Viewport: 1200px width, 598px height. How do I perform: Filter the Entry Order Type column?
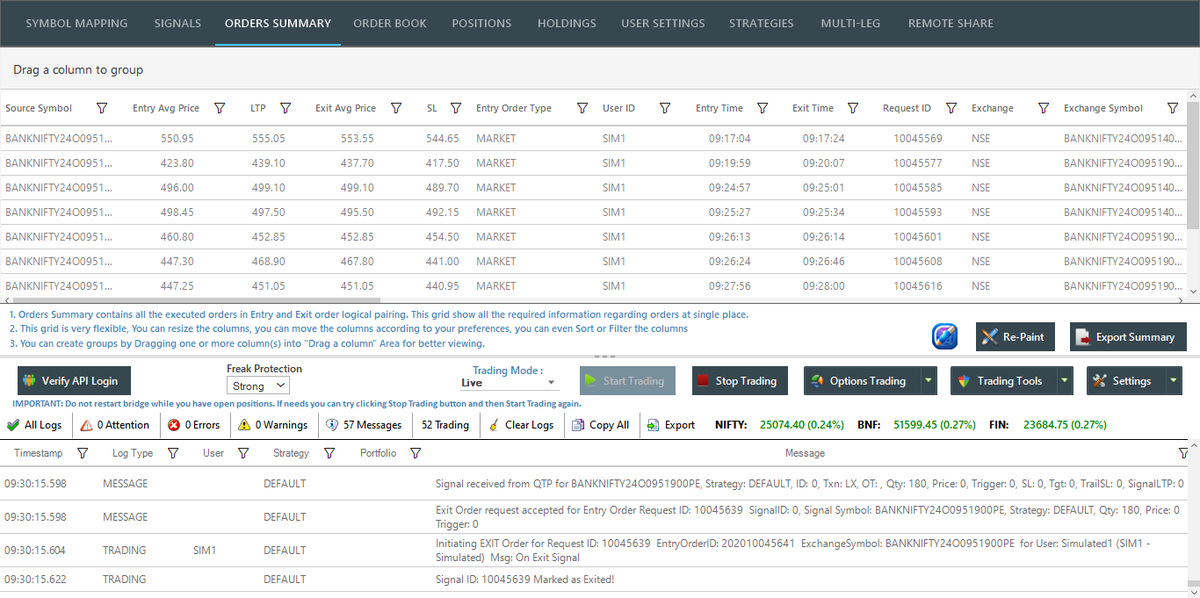click(x=582, y=108)
